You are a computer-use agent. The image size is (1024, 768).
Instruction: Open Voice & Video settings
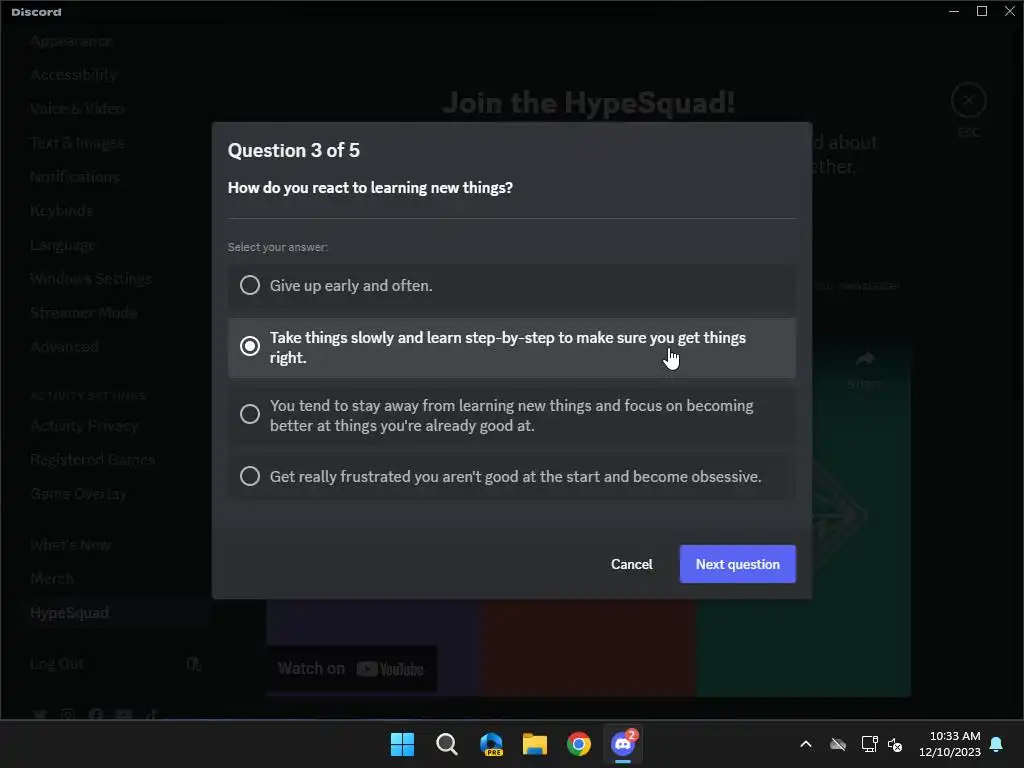pos(77,109)
